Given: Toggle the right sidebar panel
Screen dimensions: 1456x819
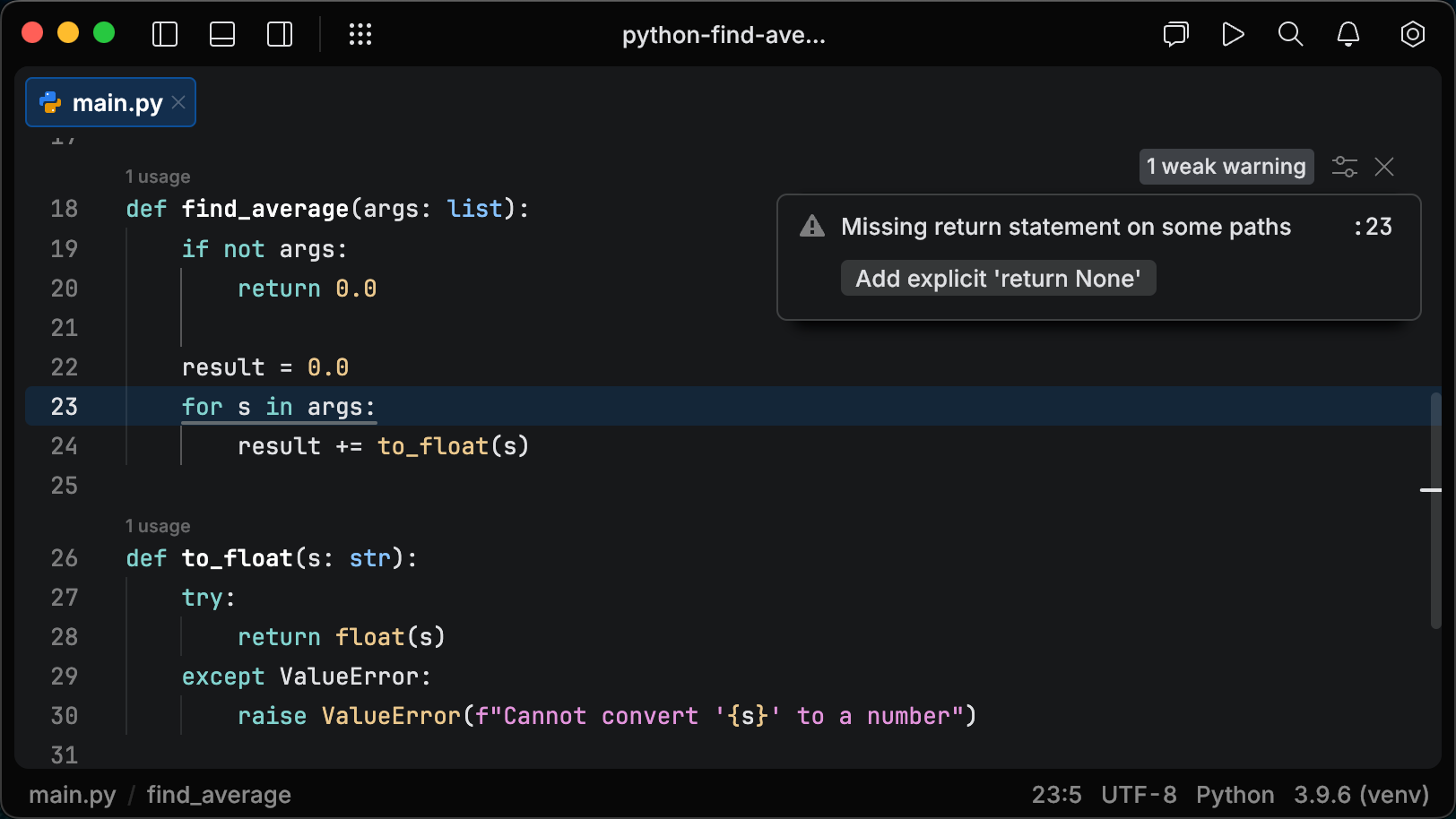Looking at the screenshot, I should tap(280, 35).
